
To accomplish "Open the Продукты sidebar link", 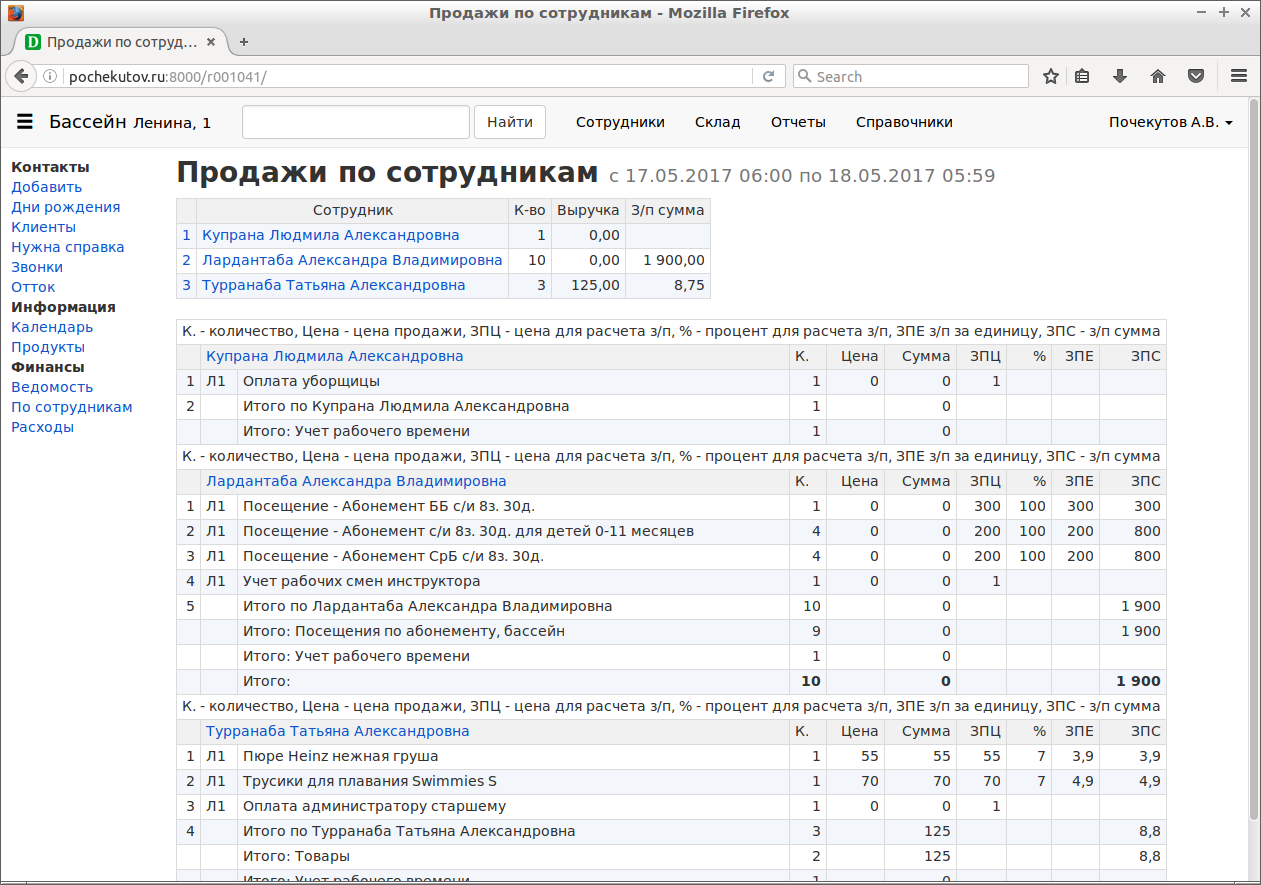I will [48, 347].
